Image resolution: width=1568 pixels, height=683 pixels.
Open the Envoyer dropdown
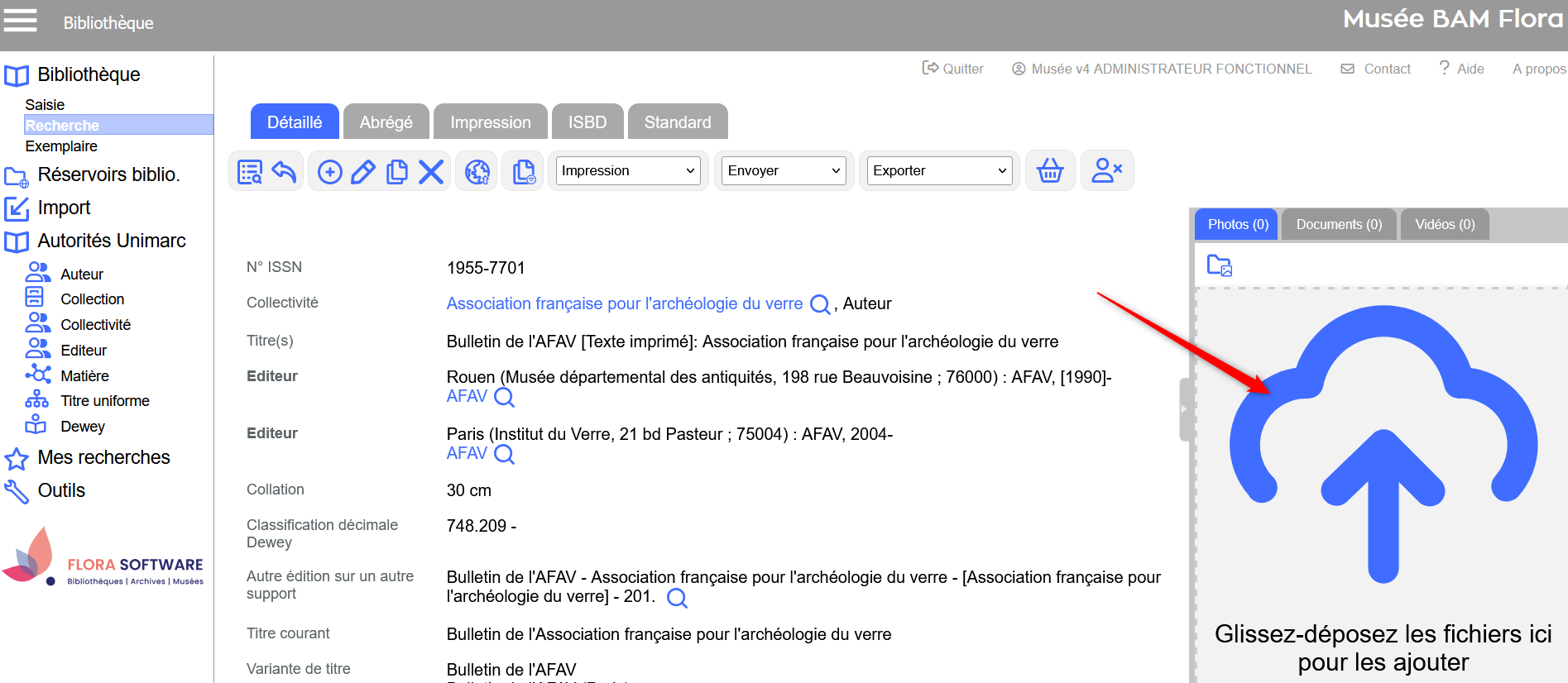click(784, 171)
